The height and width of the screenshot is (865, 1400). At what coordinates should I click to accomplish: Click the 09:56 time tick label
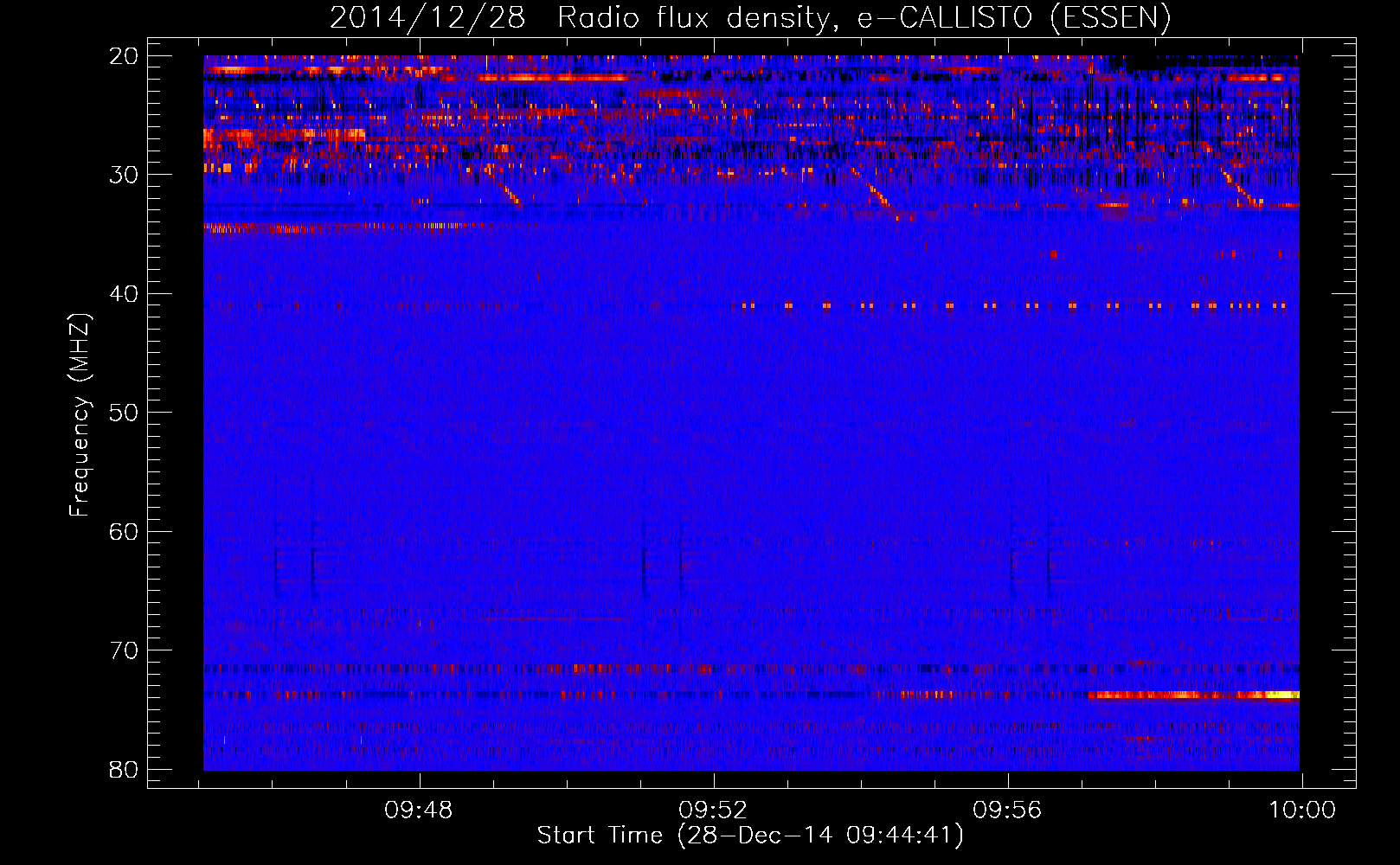(1007, 811)
